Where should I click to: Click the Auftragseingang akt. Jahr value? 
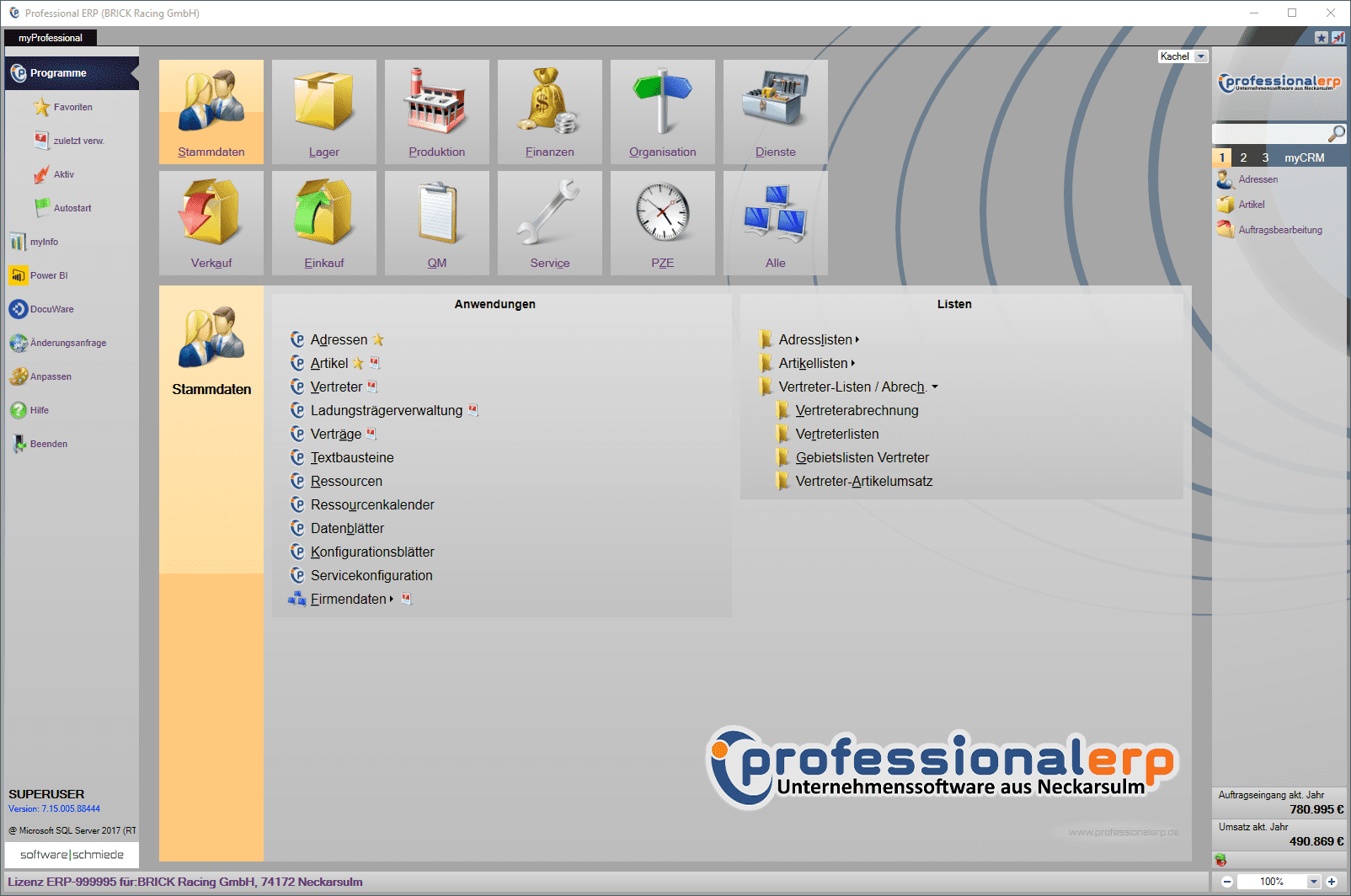pyautogui.click(x=1316, y=809)
